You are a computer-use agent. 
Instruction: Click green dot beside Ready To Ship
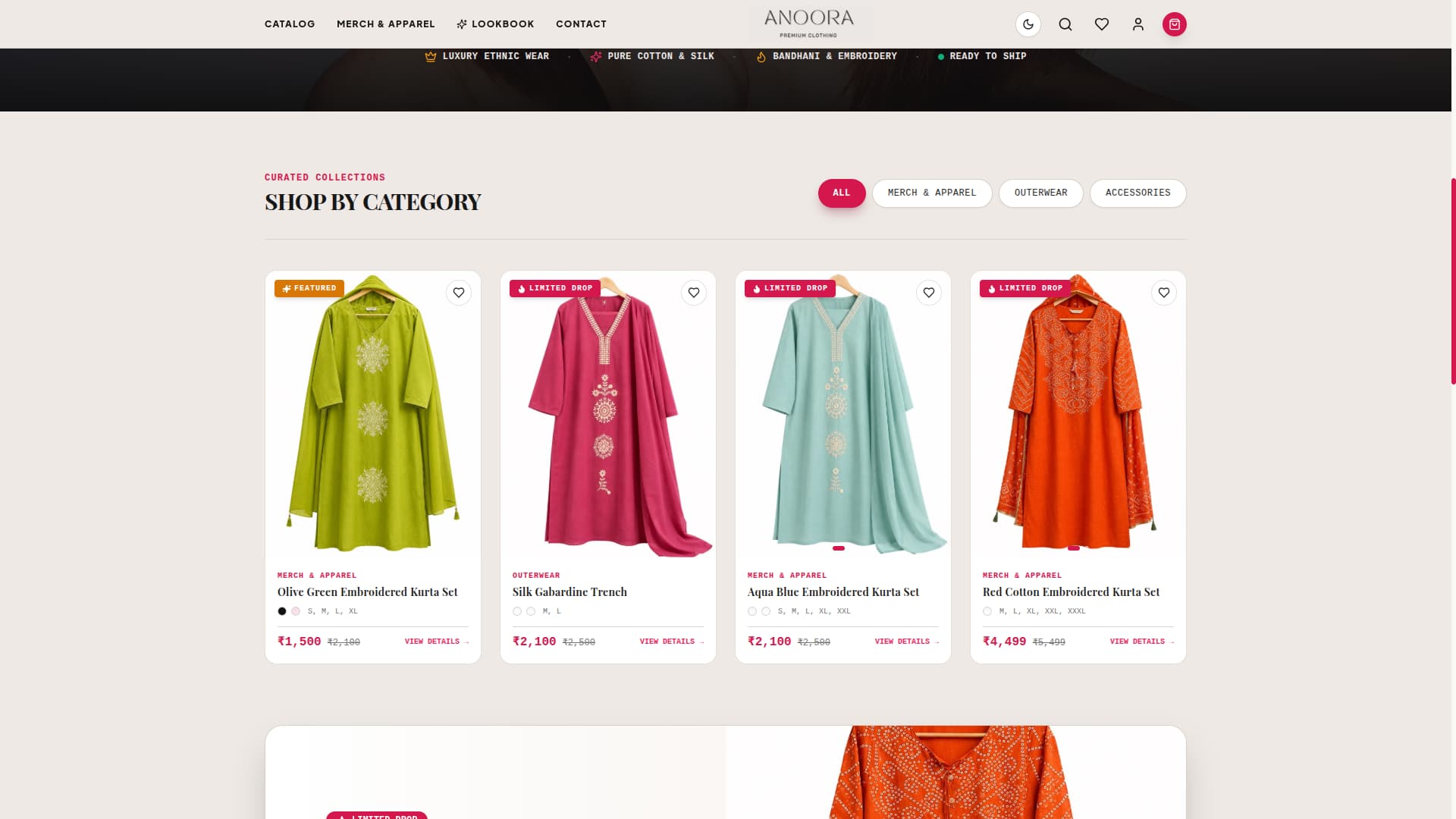941,57
